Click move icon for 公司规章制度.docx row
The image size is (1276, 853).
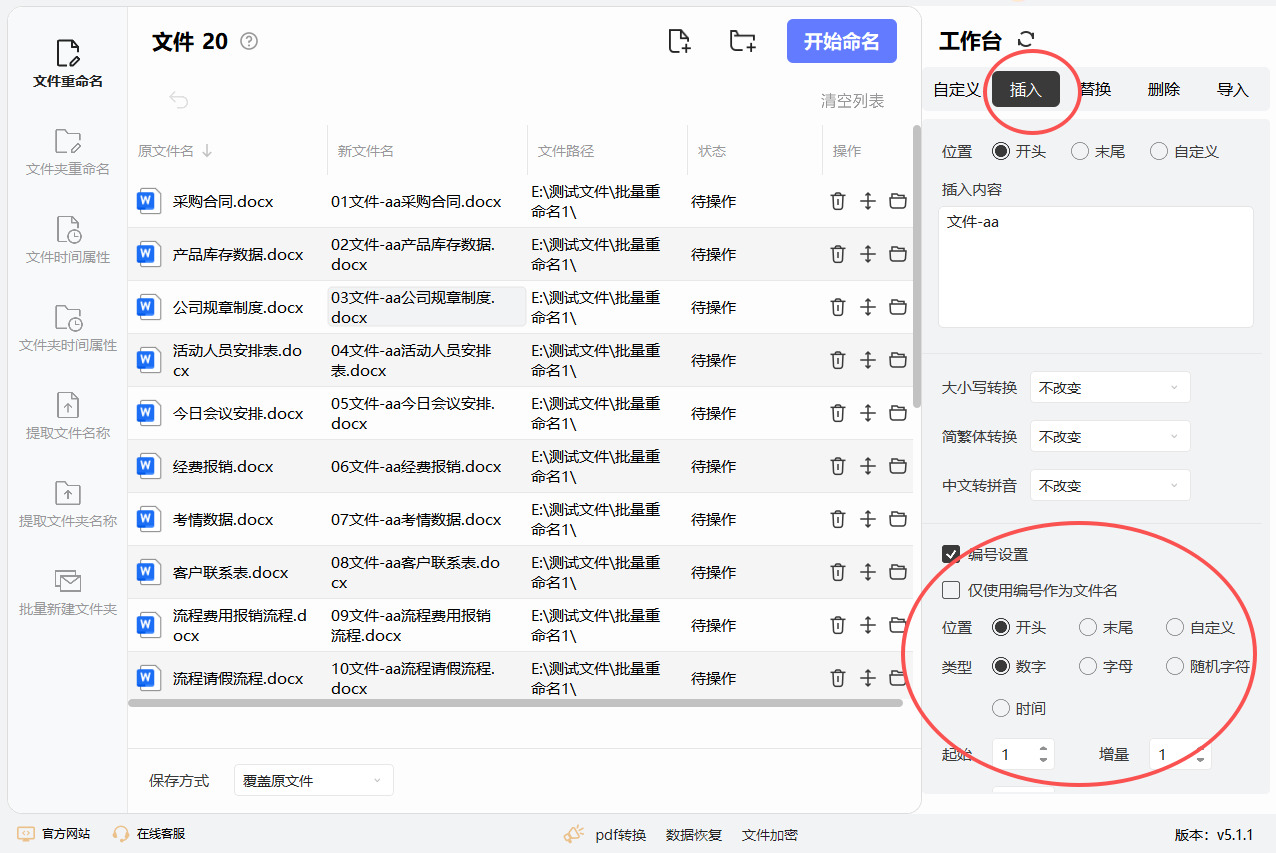click(868, 307)
